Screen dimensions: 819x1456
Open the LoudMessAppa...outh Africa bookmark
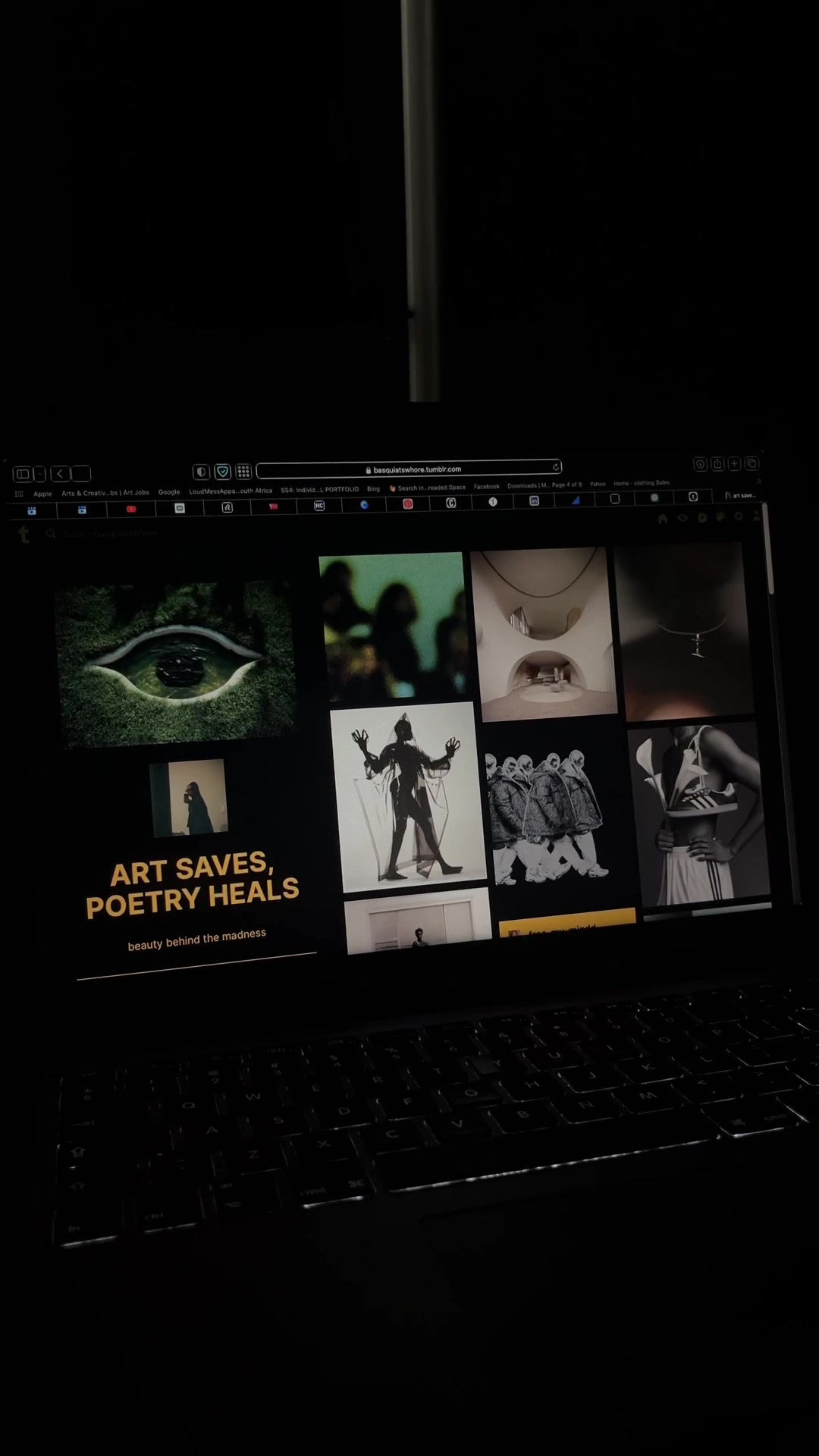click(x=231, y=491)
